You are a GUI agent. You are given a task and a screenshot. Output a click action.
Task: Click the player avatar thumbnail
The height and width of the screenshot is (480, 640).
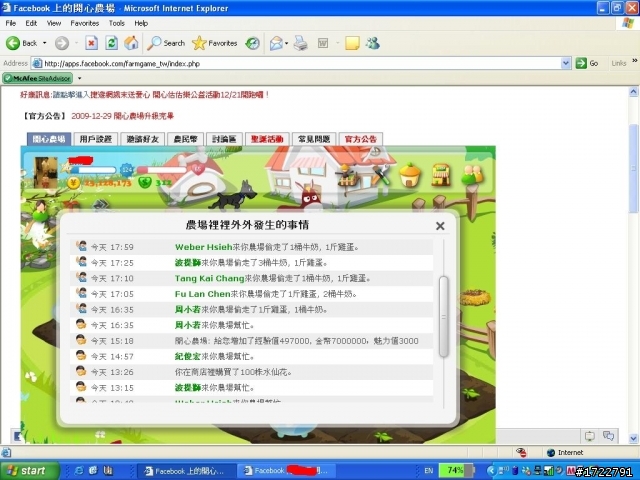[45, 173]
